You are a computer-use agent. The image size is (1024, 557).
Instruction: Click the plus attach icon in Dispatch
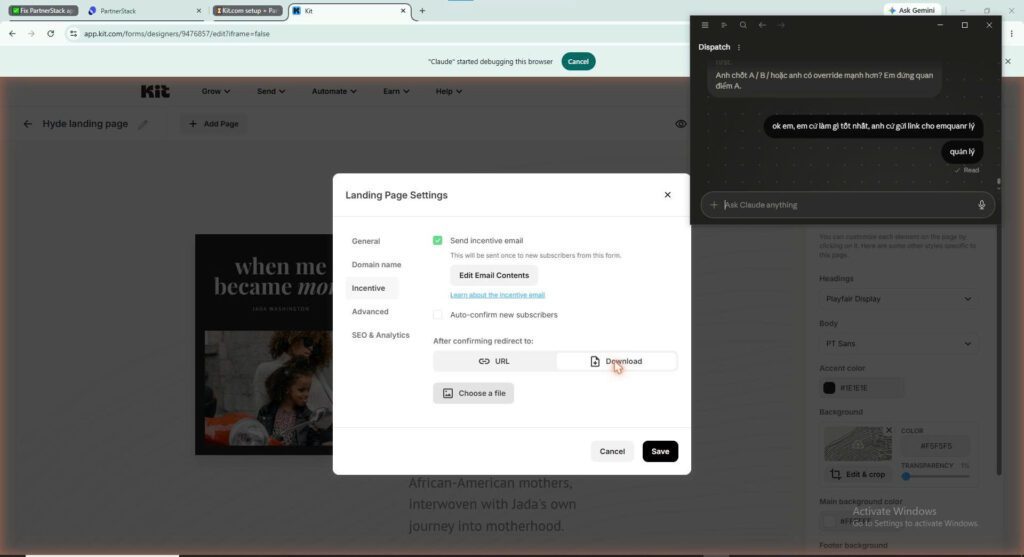713,205
